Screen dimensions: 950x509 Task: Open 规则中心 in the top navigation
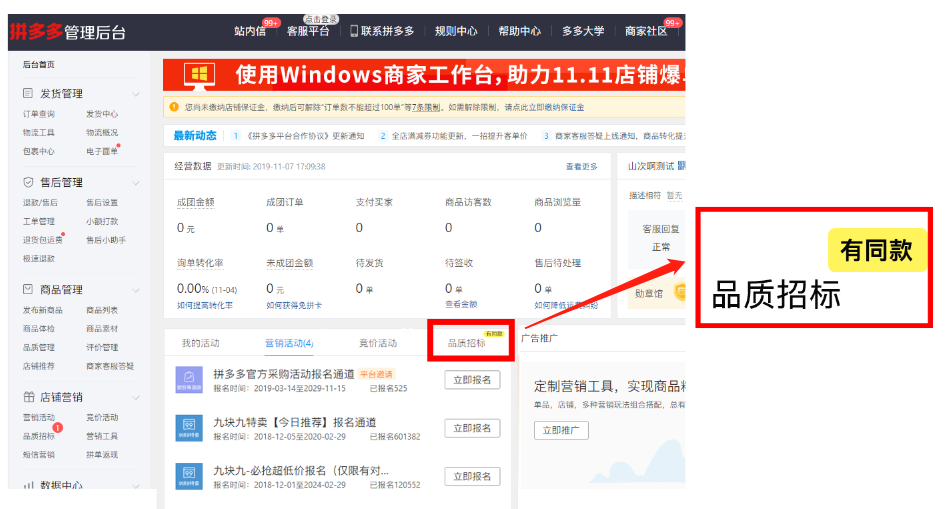(456, 31)
